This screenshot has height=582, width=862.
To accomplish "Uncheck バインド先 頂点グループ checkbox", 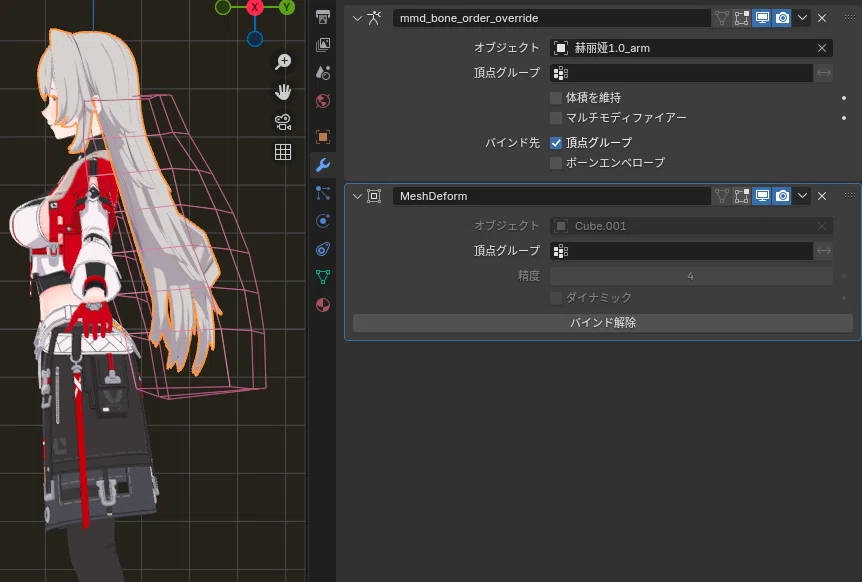I will point(556,143).
